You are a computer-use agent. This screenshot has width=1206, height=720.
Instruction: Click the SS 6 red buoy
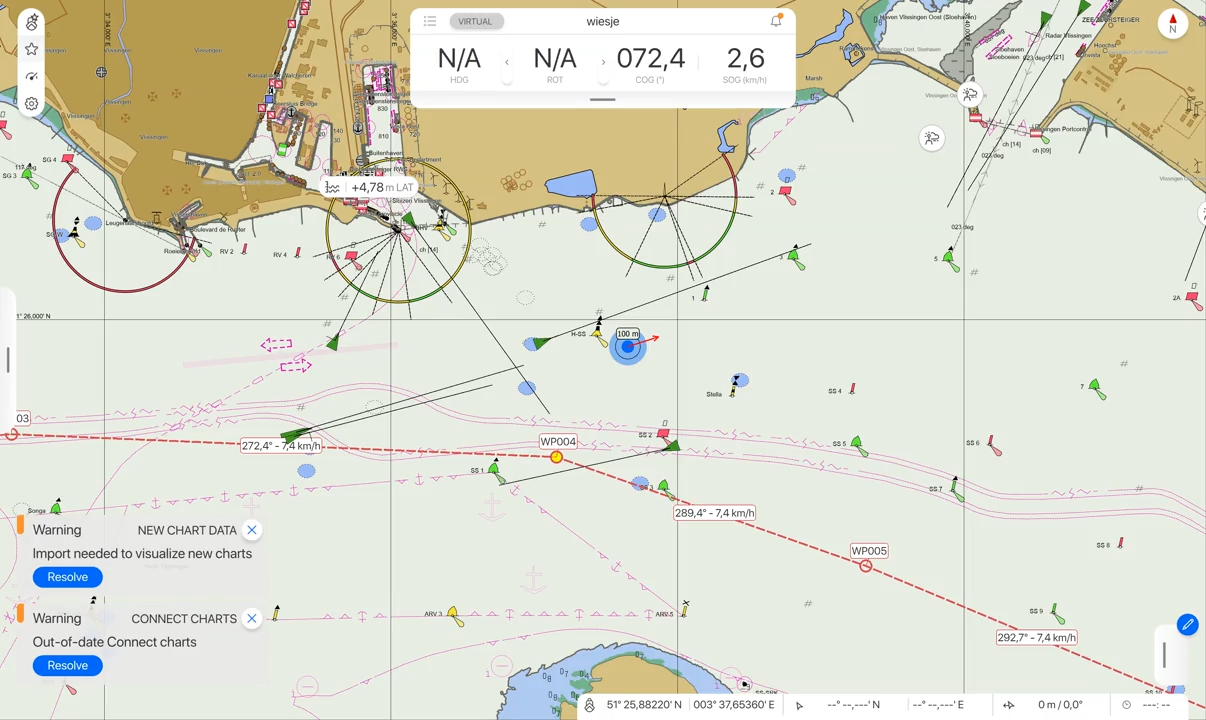click(994, 445)
